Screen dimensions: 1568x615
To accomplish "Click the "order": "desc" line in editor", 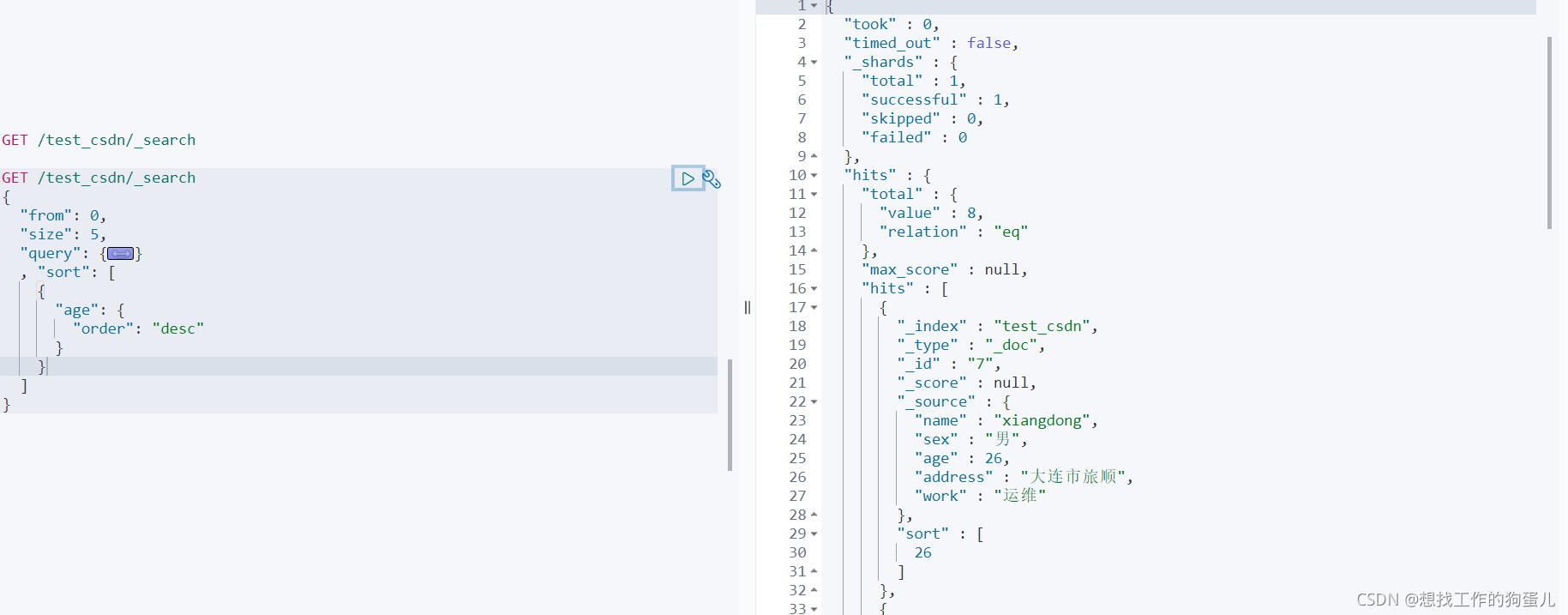I will coord(138,329).
